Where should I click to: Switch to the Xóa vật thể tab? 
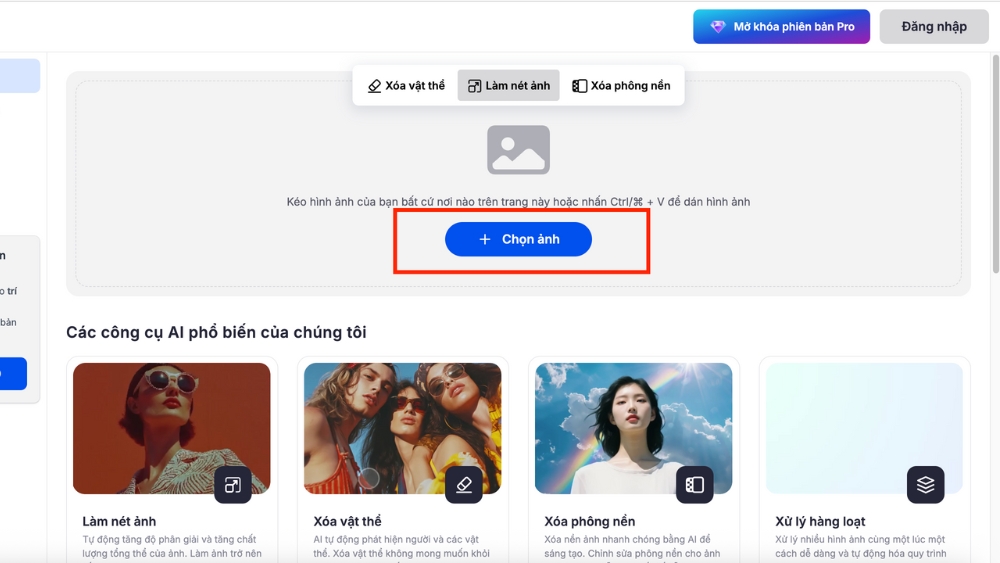[406, 85]
